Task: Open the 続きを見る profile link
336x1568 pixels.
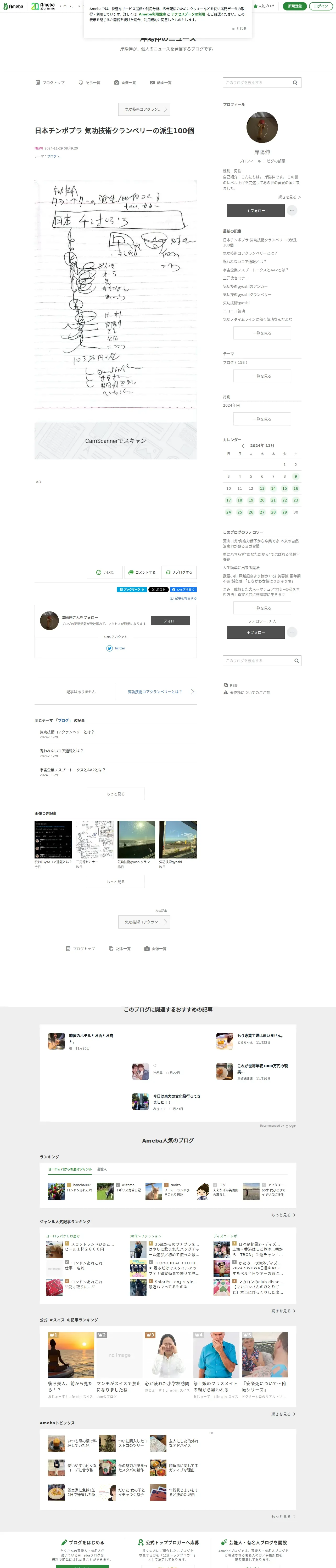Action: pyautogui.click(x=290, y=197)
